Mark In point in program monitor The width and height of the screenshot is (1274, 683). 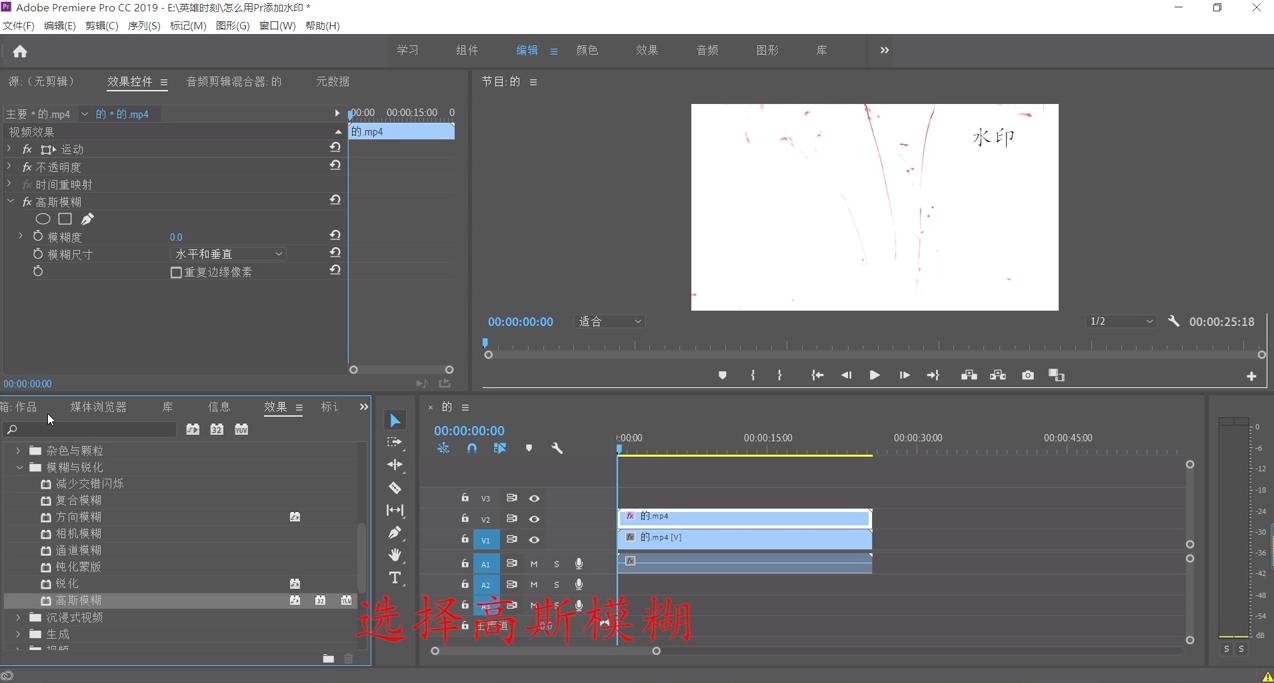pos(753,376)
